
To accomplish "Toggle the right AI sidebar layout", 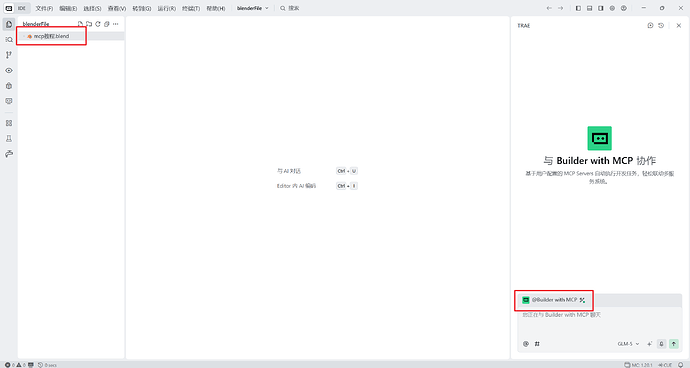I will tap(601, 8).
